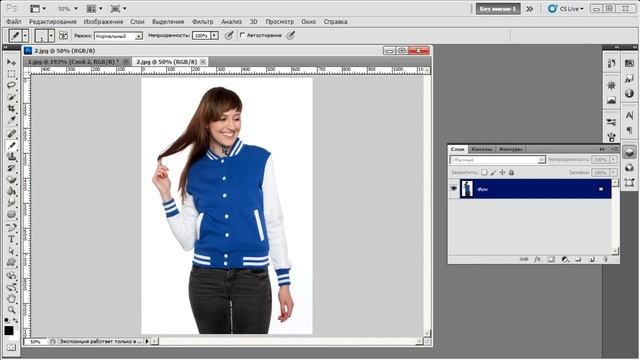
Task: Open the Выделение menu
Action: click(168, 22)
